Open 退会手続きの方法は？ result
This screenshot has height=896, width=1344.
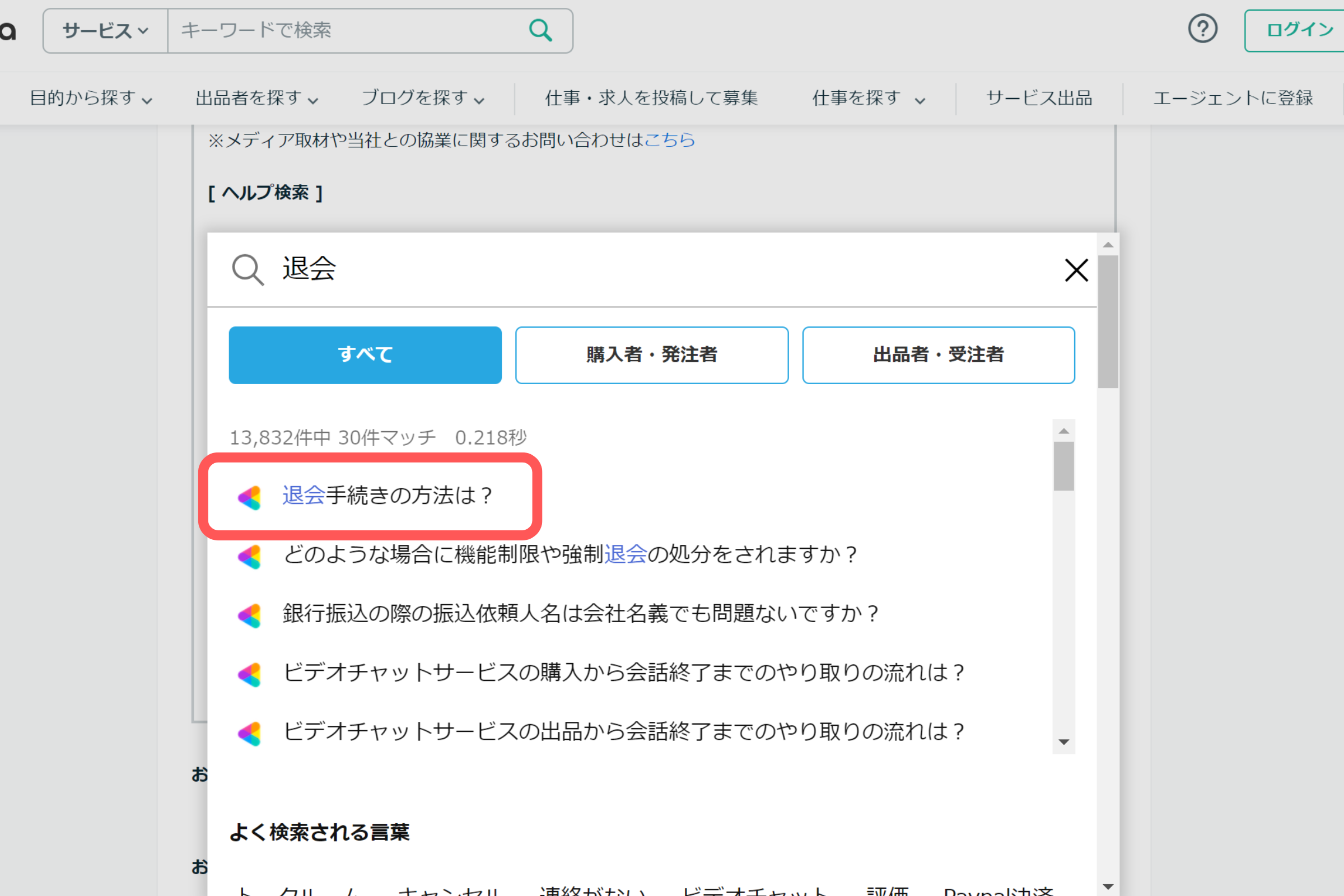click(388, 496)
